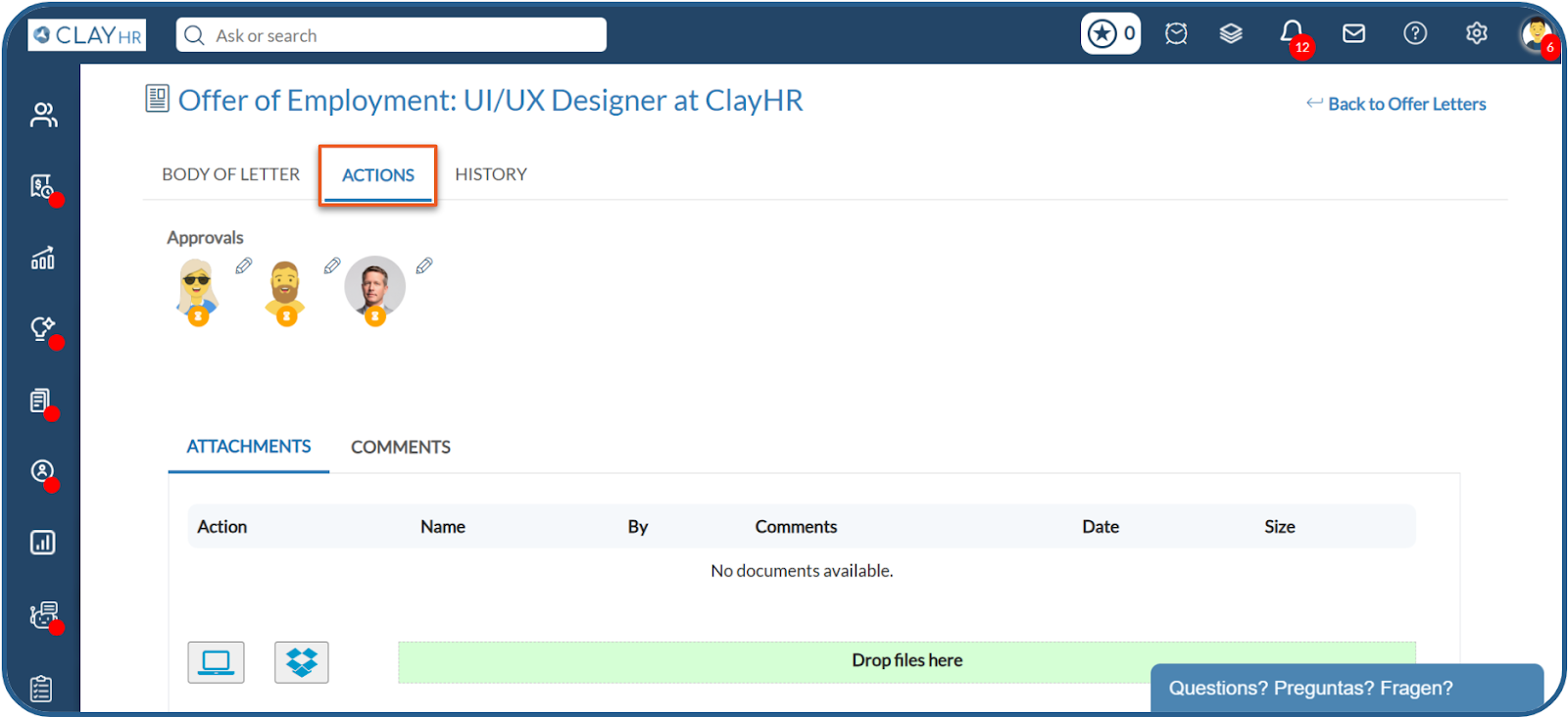1568x717 pixels.
Task: Open the reports chart sidebar icon
Action: 42,543
